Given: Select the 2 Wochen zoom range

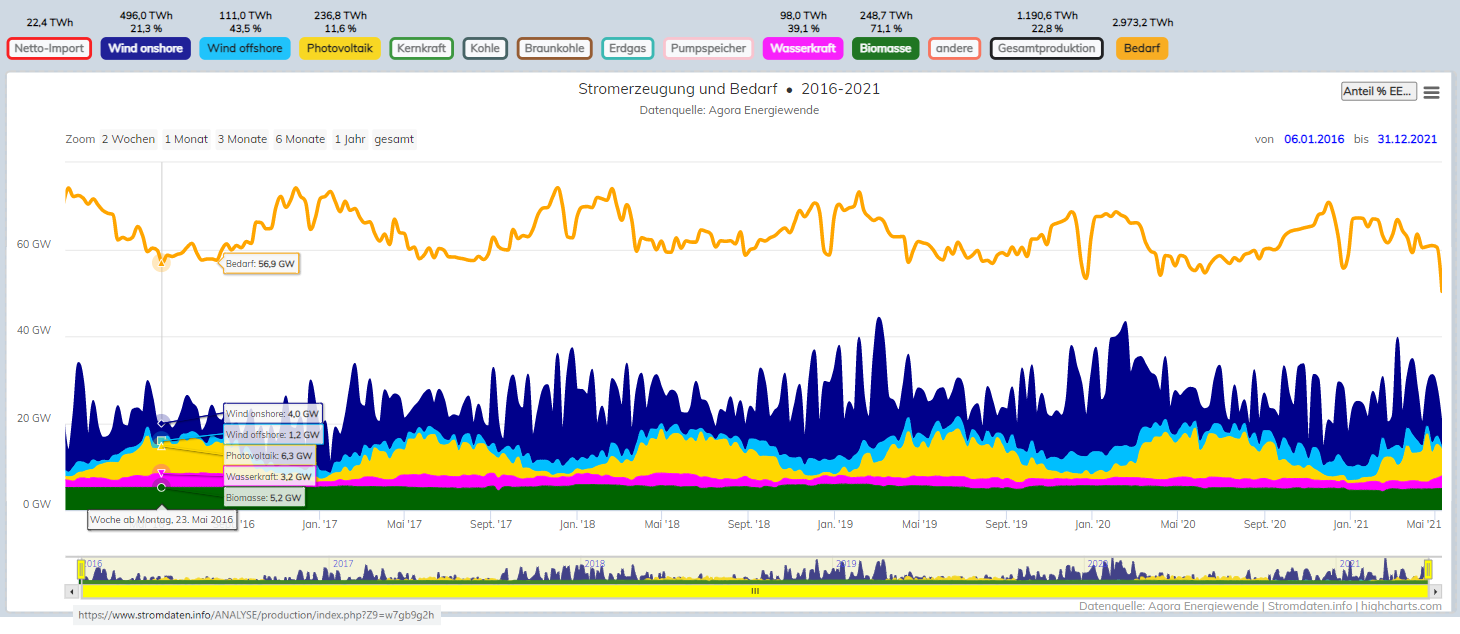Looking at the screenshot, I should click(x=128, y=139).
